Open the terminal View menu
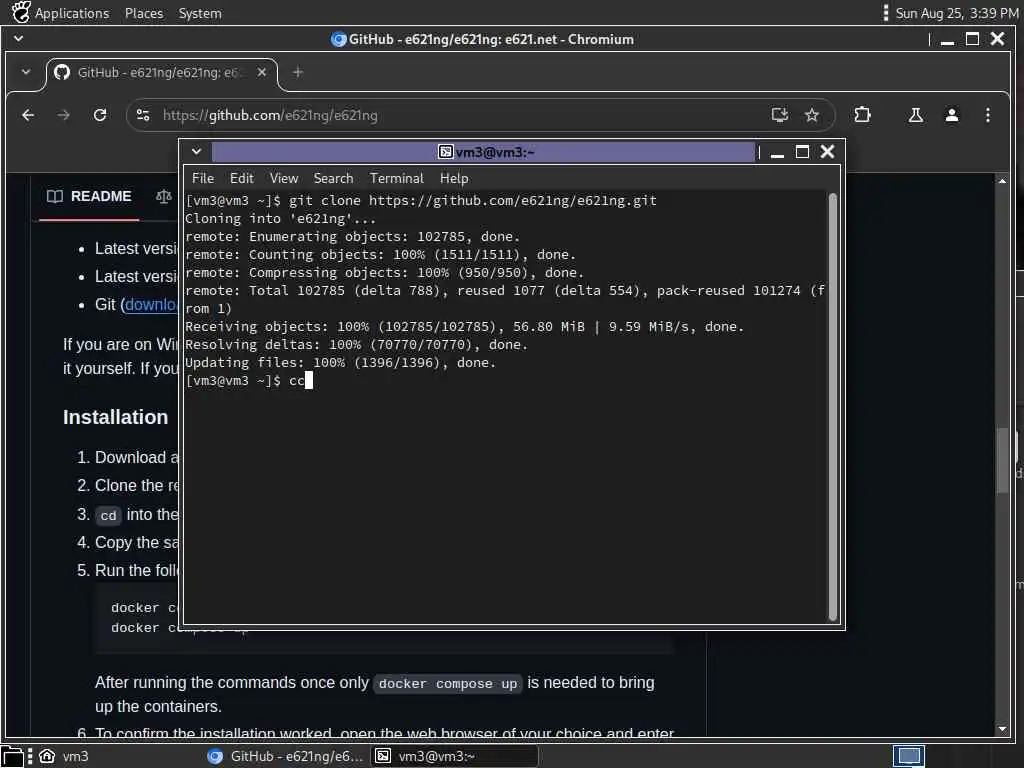1024x768 pixels. click(283, 178)
